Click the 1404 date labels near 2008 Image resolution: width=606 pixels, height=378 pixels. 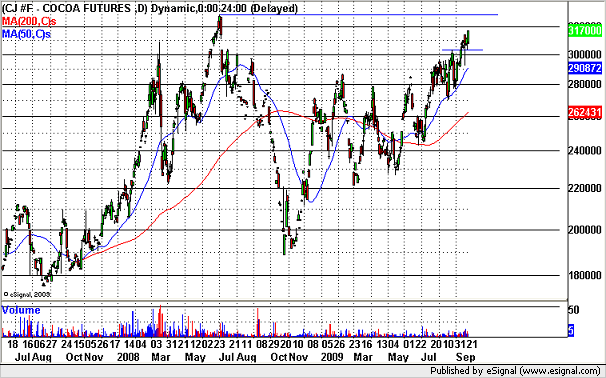135,344
